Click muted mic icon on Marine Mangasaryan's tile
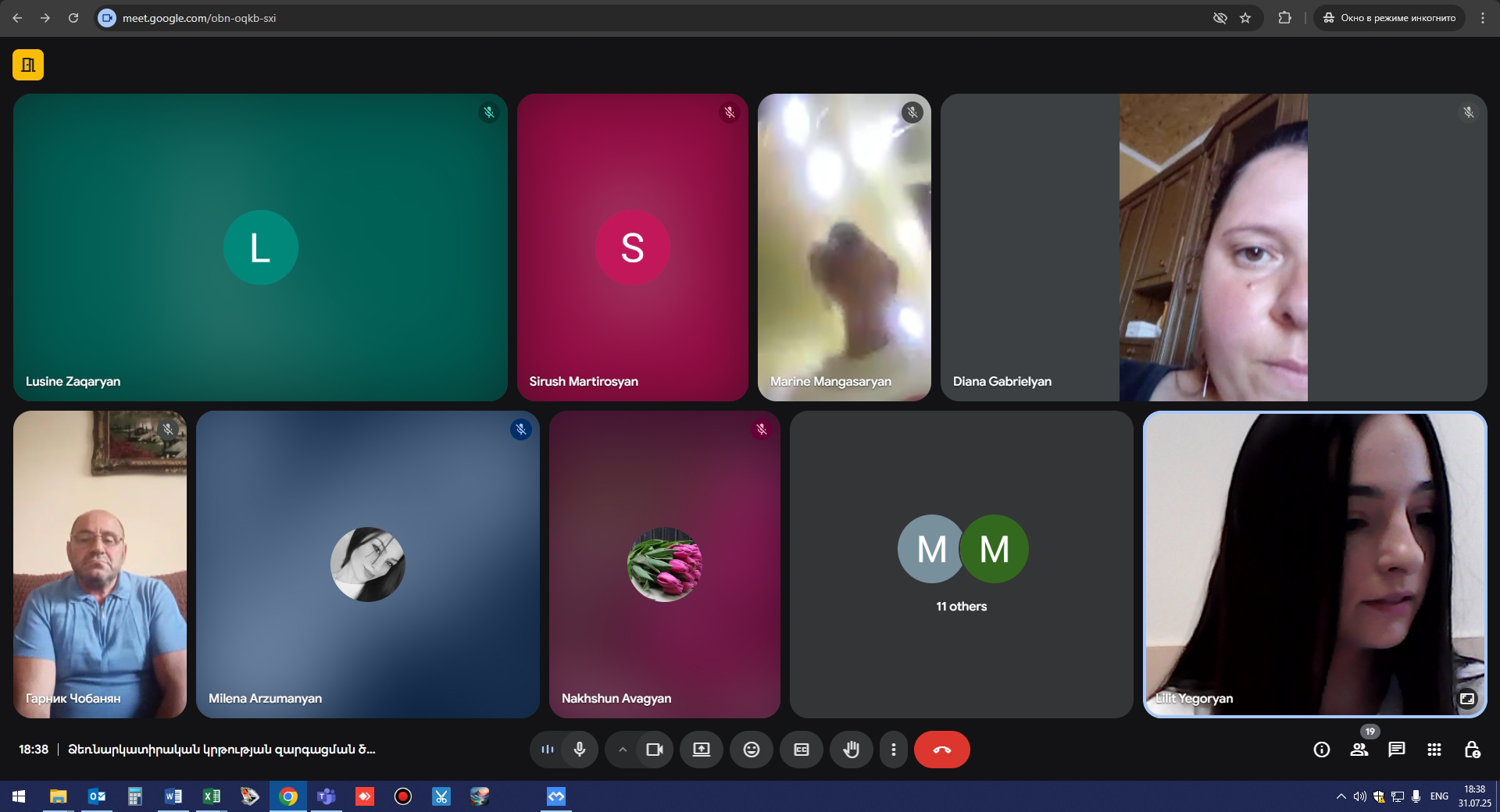 pyautogui.click(x=912, y=112)
